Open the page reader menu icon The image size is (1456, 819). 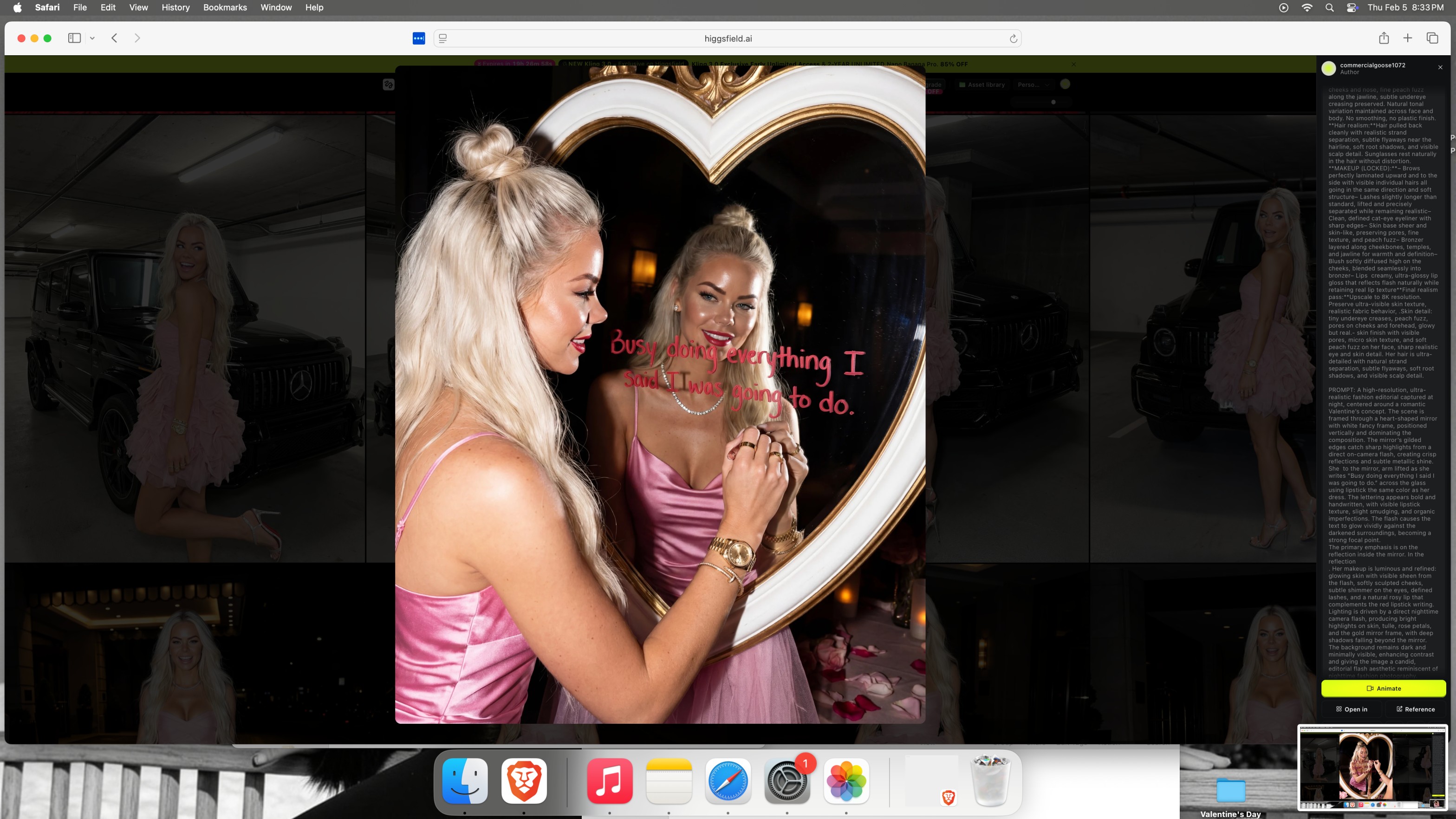pos(443,39)
